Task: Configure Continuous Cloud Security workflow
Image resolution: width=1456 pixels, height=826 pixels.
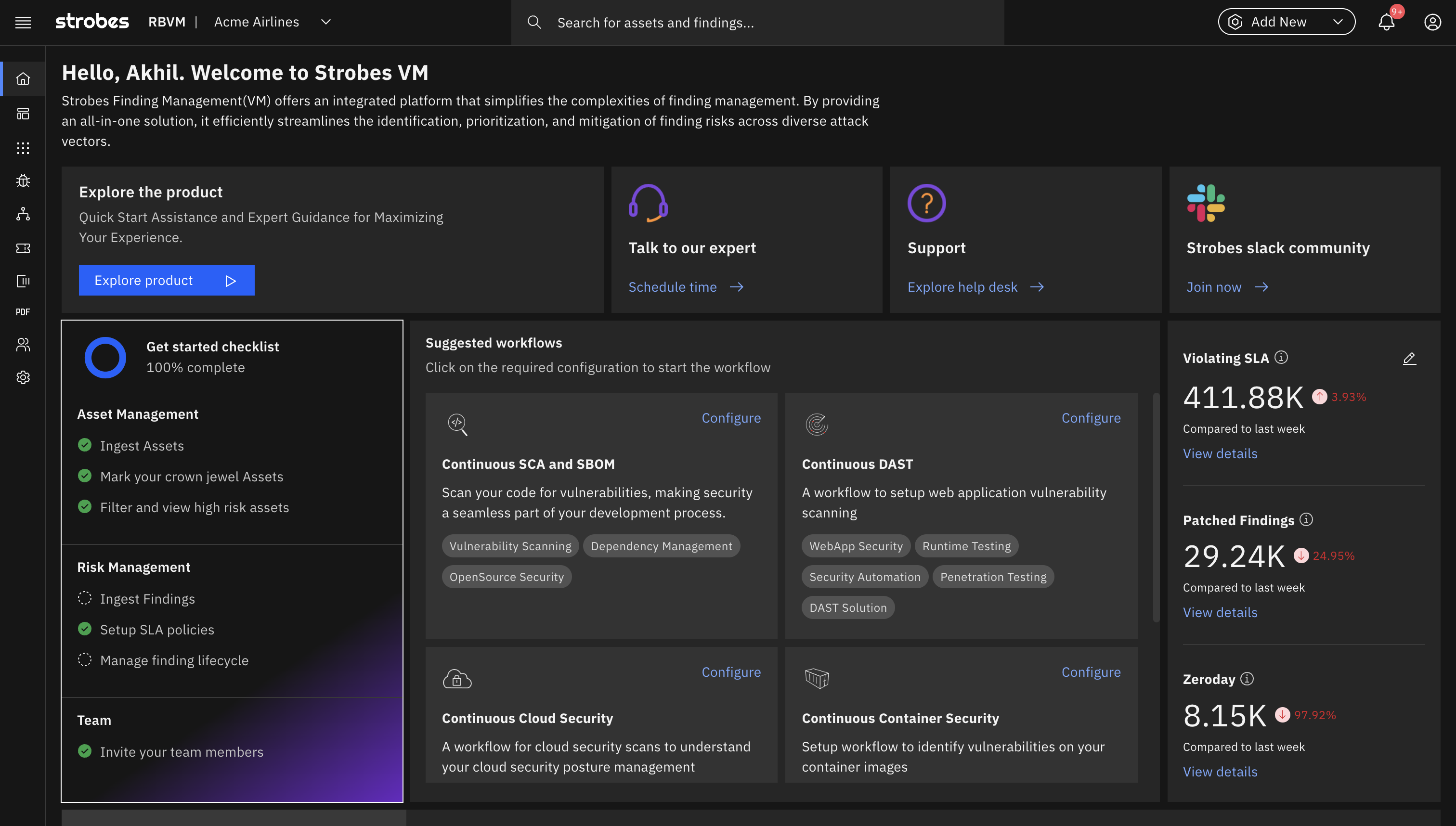Action: (x=731, y=672)
